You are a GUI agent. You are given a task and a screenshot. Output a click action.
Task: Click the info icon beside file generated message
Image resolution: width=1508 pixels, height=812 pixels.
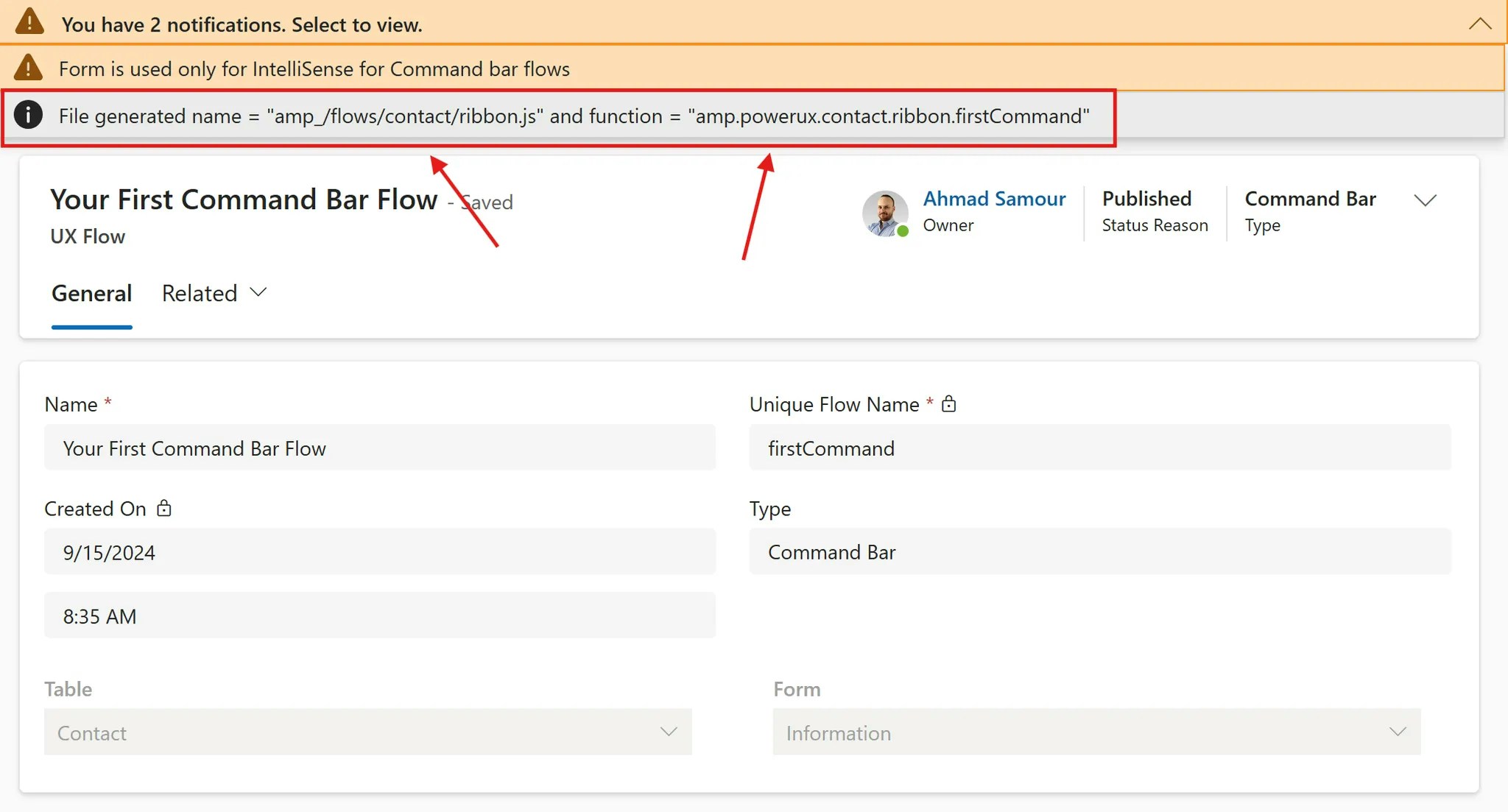[29, 116]
